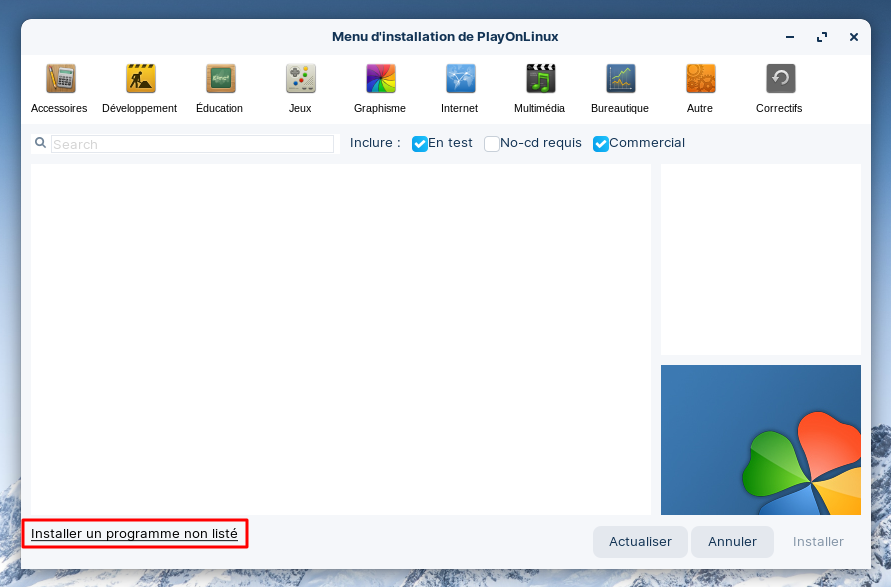Browse the Multimédia category
Viewport: 891px width, 587px height.
540,89
